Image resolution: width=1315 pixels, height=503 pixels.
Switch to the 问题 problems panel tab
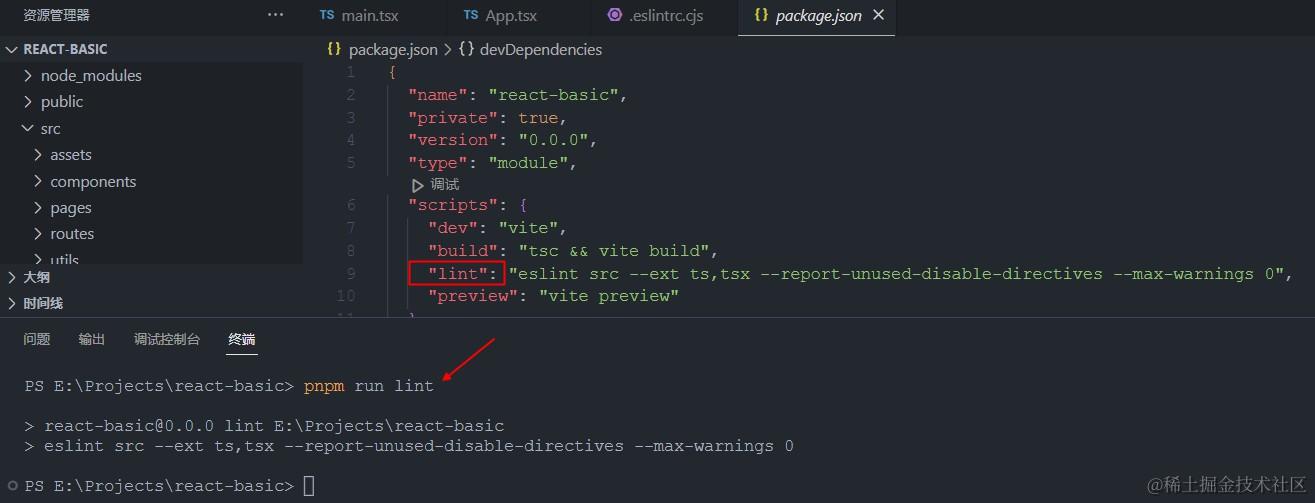tap(37, 339)
